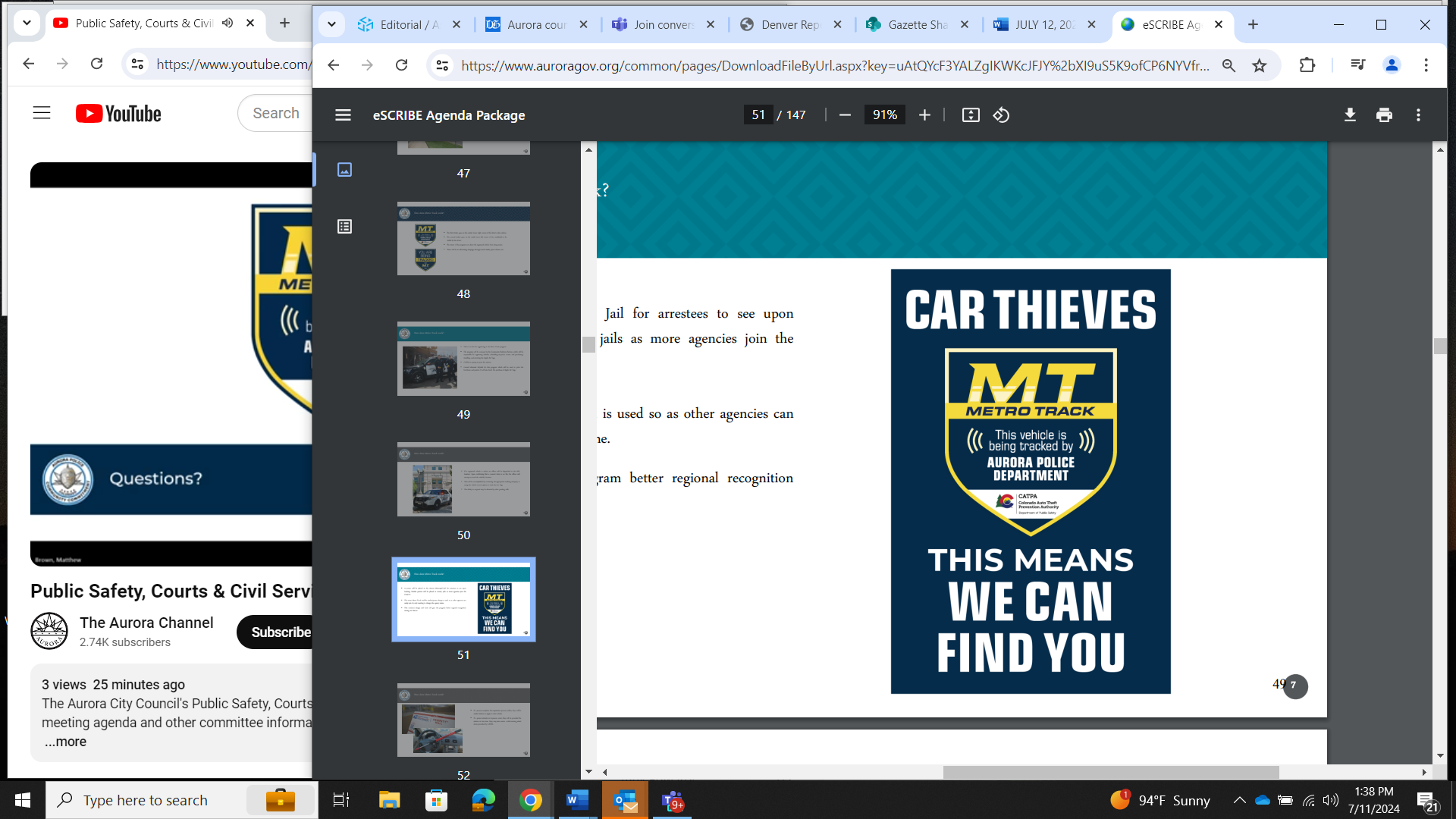Open File Explorer from the taskbar
Screen dimensions: 1456x819
(x=389, y=800)
